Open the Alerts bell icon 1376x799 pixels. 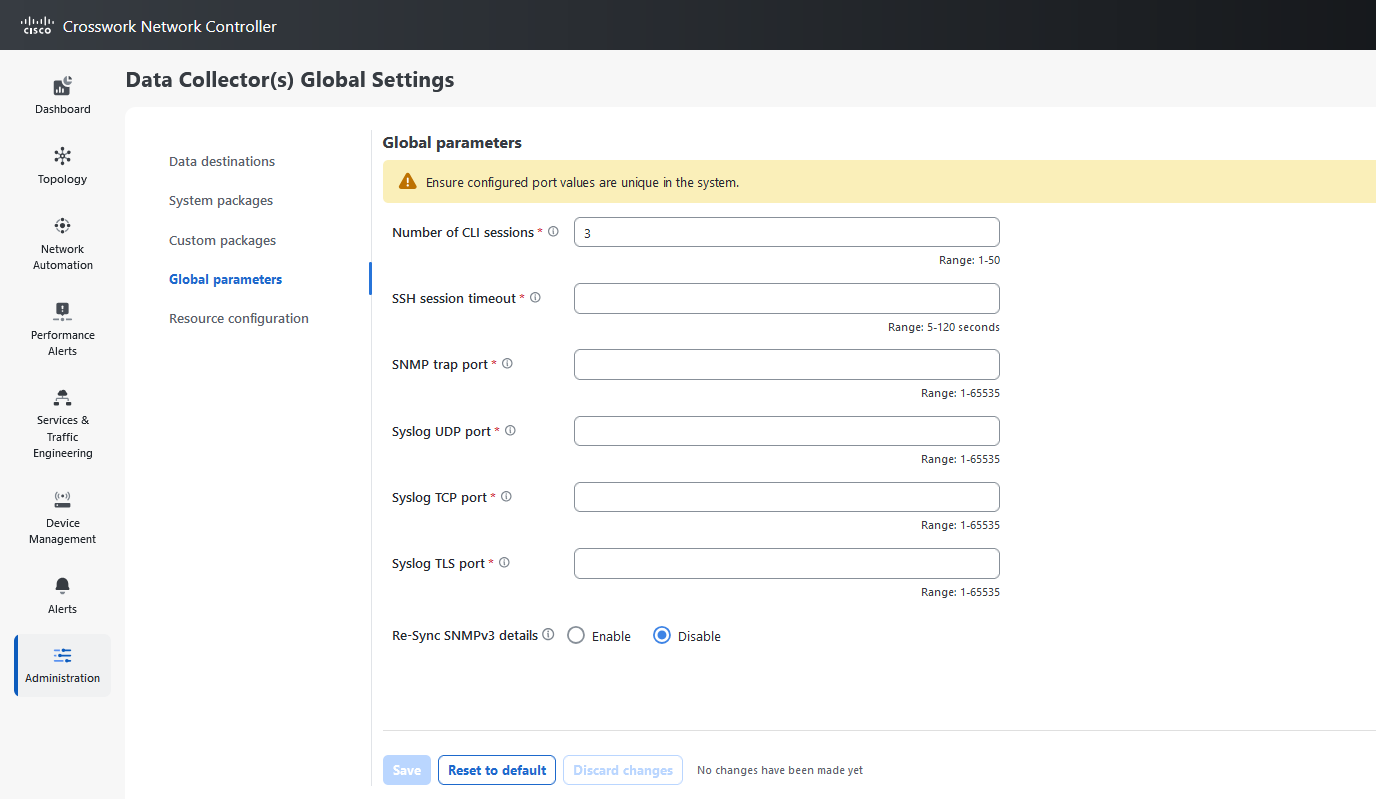[62, 586]
